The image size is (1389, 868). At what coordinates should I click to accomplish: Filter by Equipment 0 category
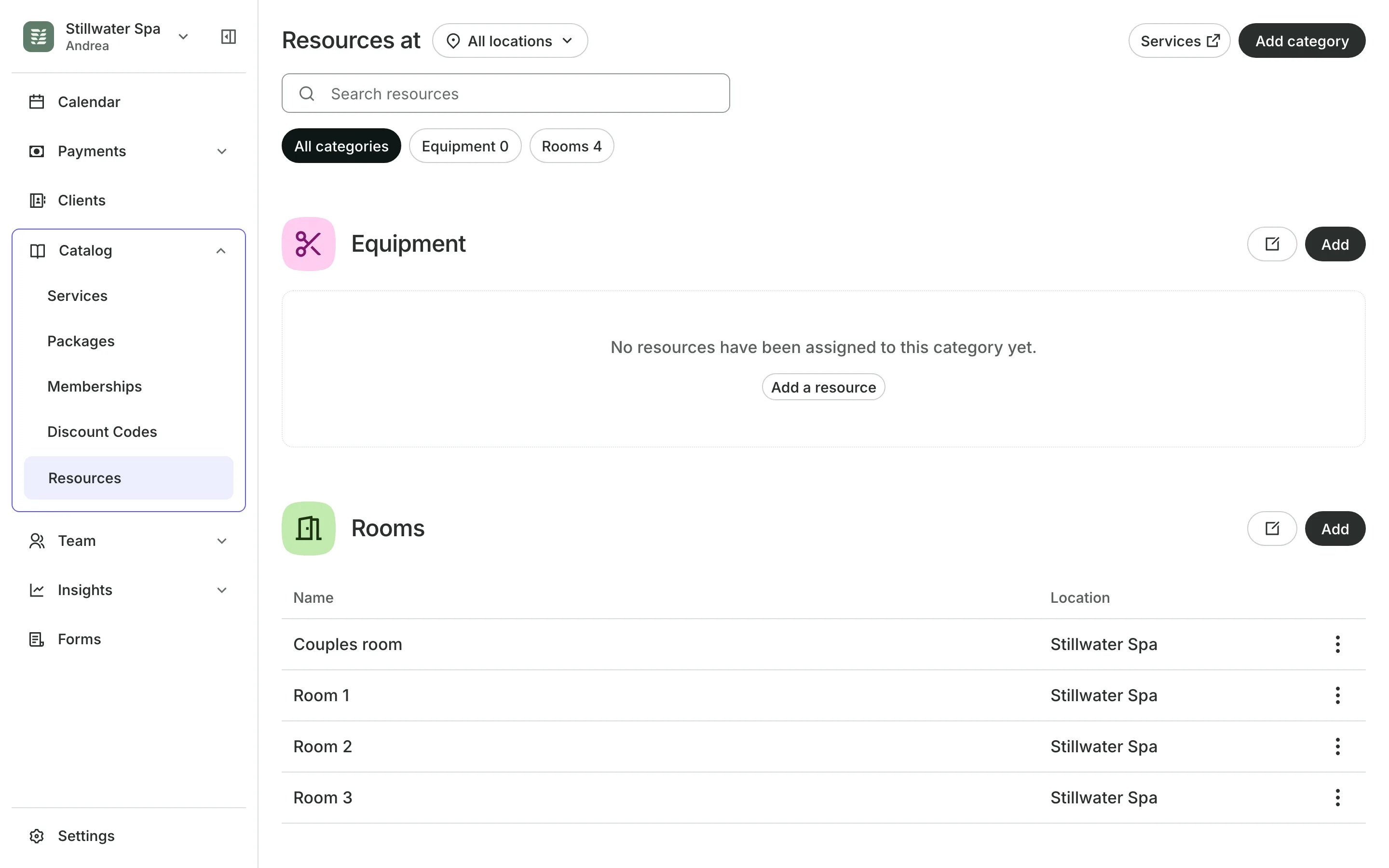pos(465,146)
